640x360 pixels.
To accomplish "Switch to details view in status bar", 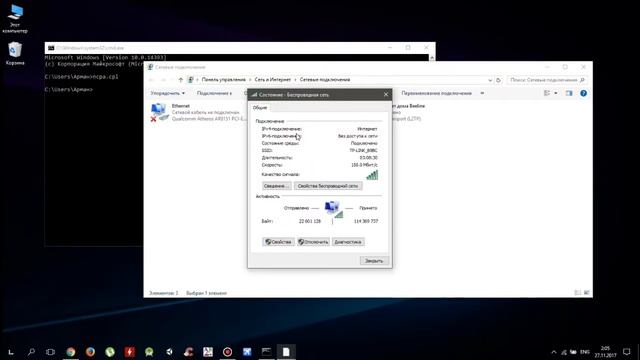I will pos(577,293).
